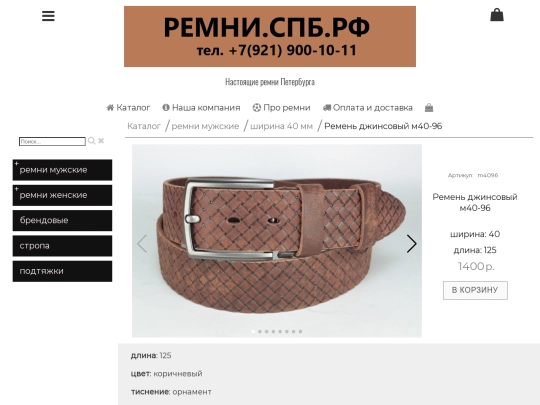Expand the ремни женские plus sign
540x405 pixels.
pos(16,189)
